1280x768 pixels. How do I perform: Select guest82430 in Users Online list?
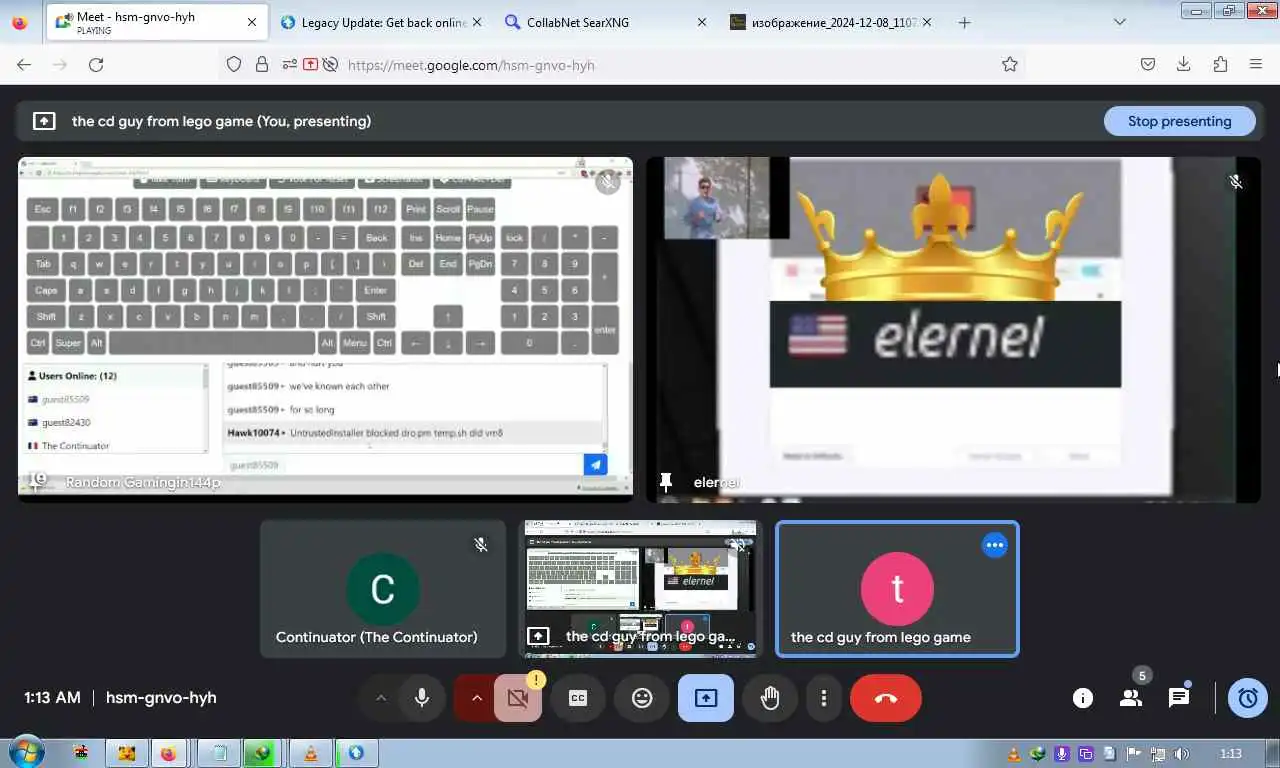click(66, 422)
